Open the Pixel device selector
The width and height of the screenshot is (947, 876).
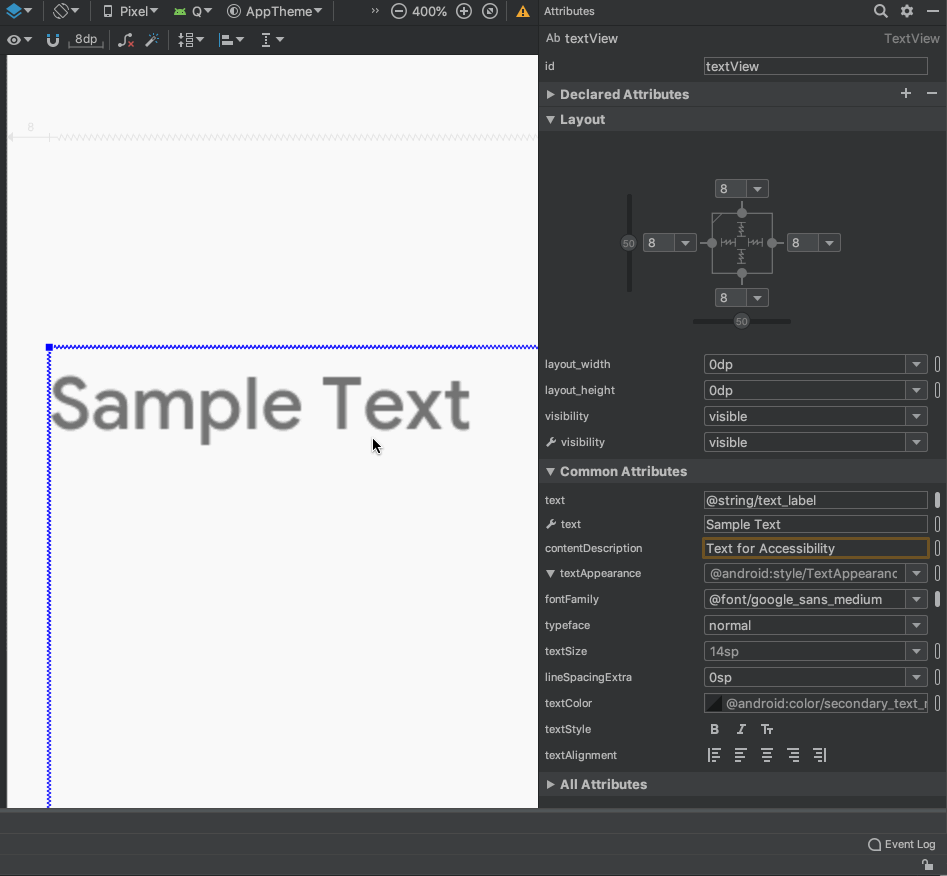131,11
